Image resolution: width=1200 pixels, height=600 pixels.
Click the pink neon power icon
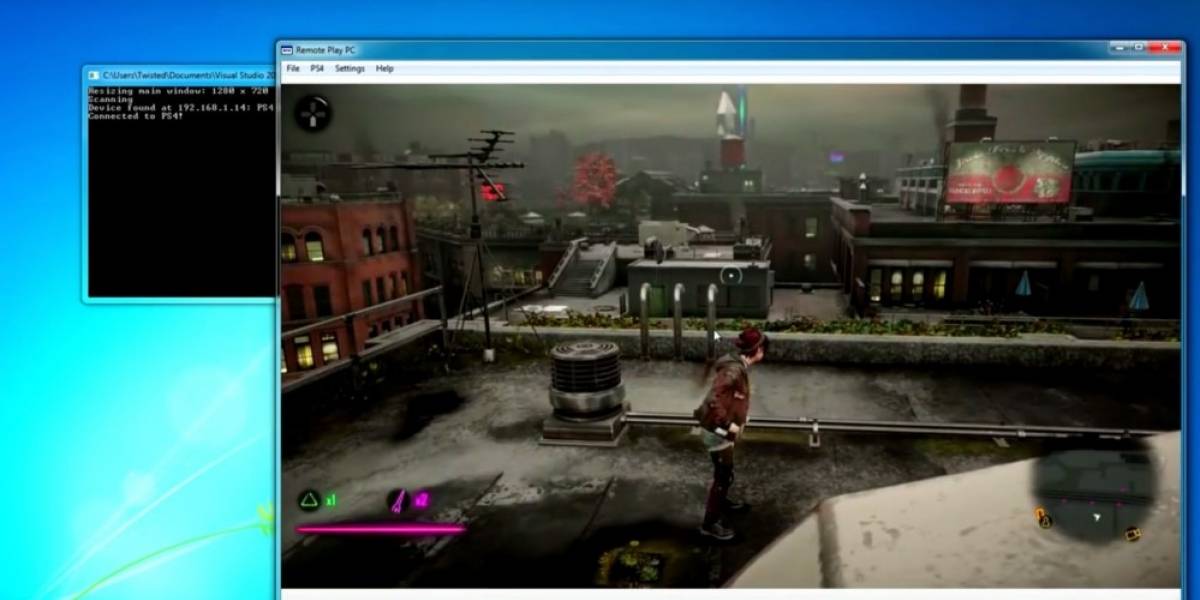[x=398, y=500]
